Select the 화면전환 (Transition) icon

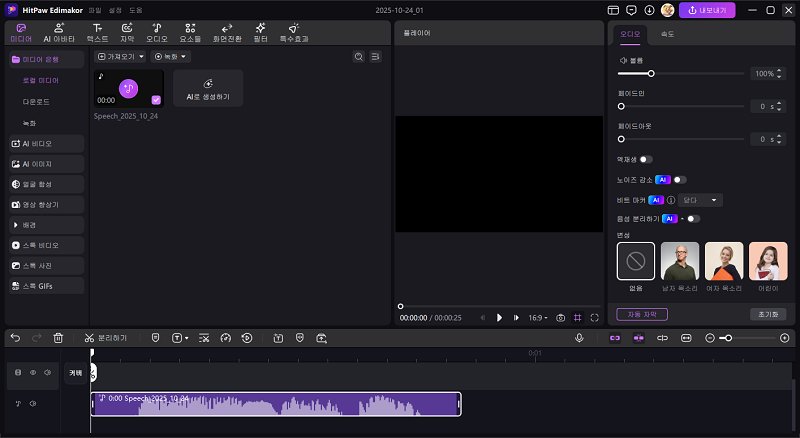[227, 32]
